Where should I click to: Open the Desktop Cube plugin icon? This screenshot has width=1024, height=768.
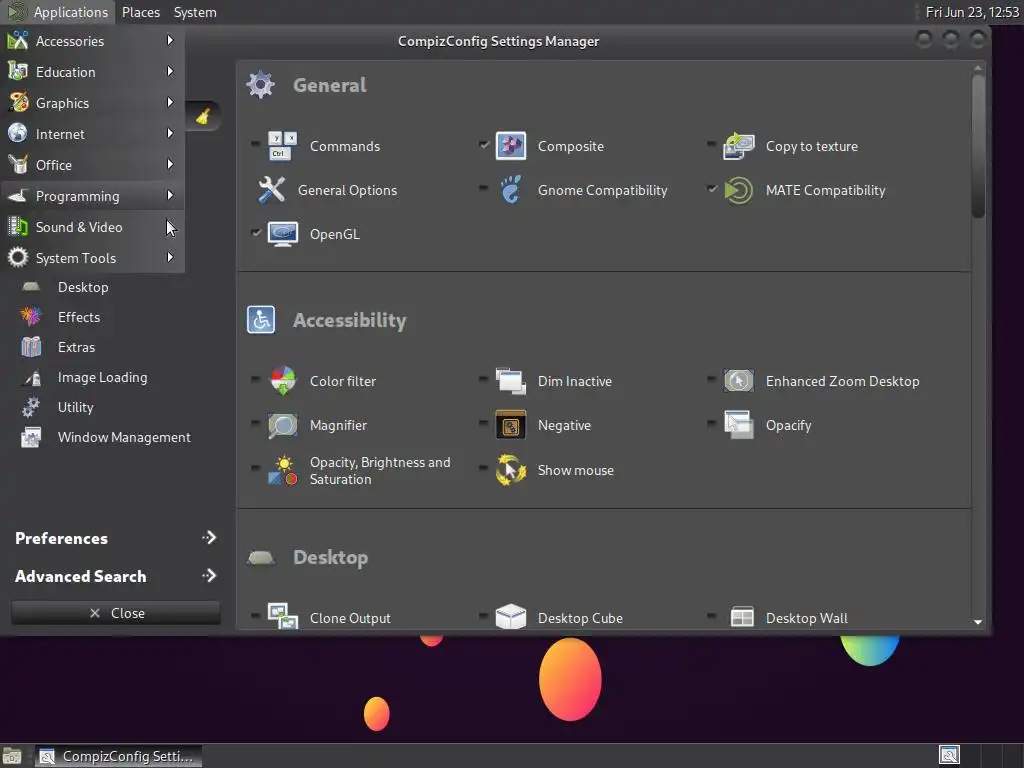point(511,616)
